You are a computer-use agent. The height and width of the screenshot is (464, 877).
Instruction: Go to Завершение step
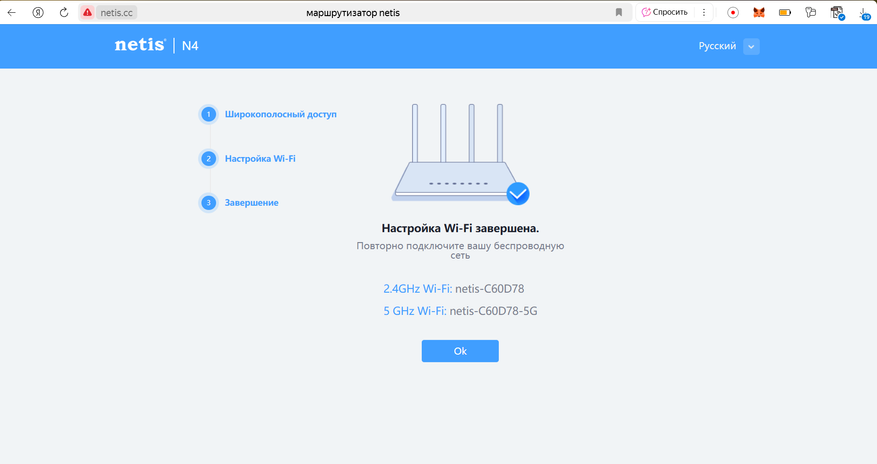pos(252,203)
